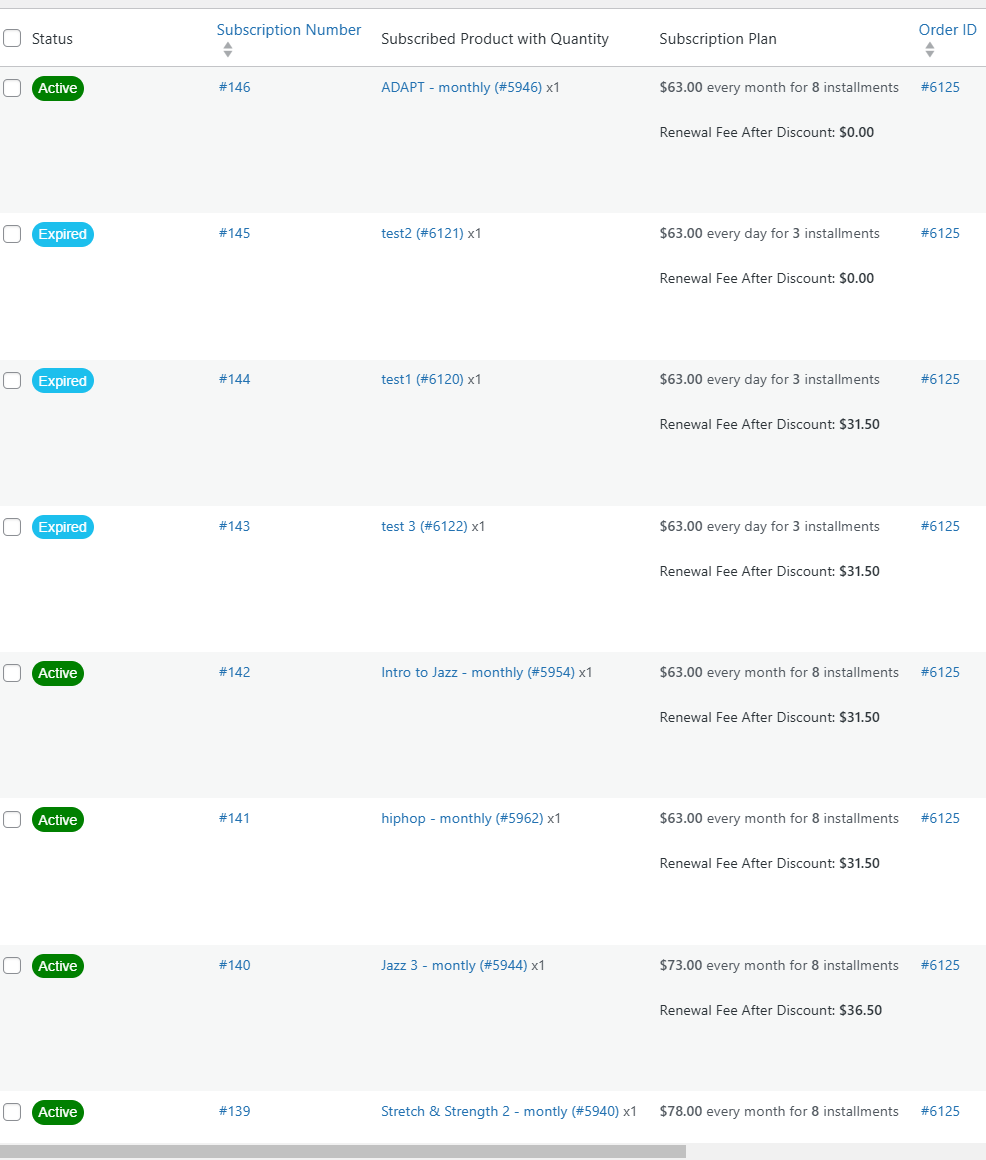Sort by Subscription Number column header
Screen dimensions: 986x1160
(288, 30)
